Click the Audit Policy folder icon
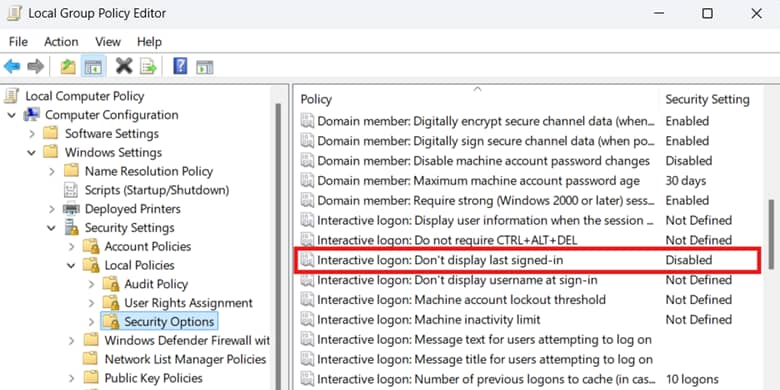 111,284
